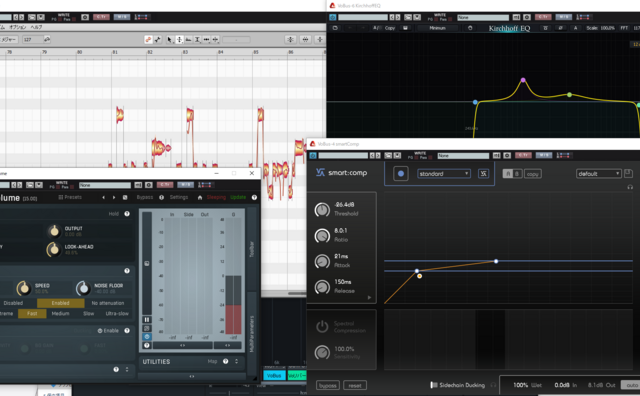Screen dimensions: 640x396
Task: Select the Melodyne amplitude tool
Action: click(197, 40)
